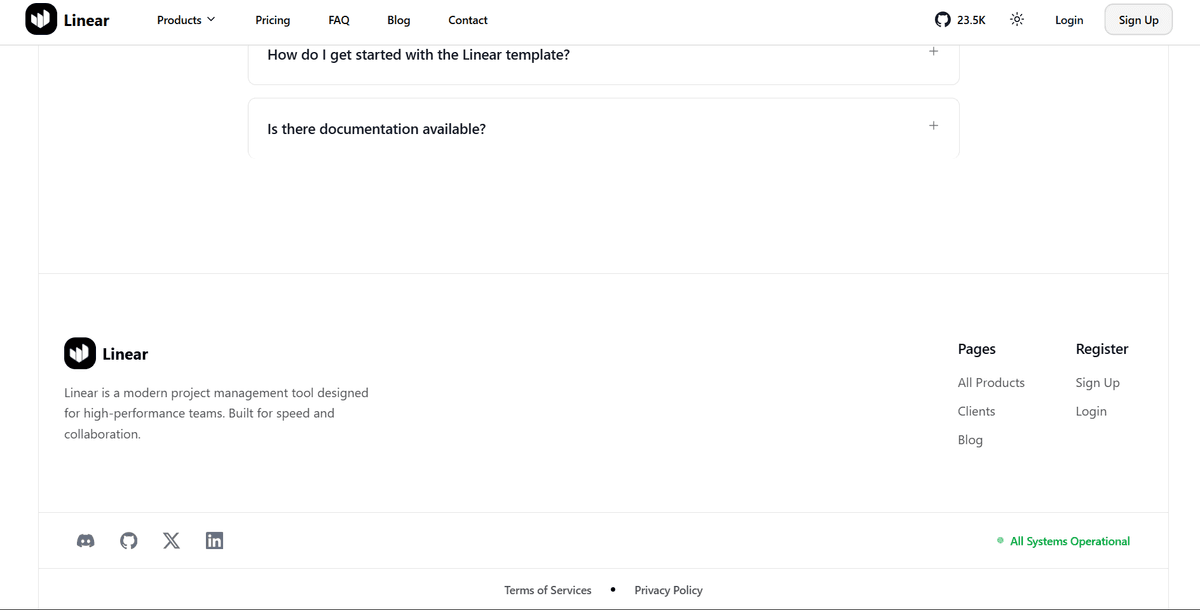Click the green system status indicator dot

point(1000,540)
